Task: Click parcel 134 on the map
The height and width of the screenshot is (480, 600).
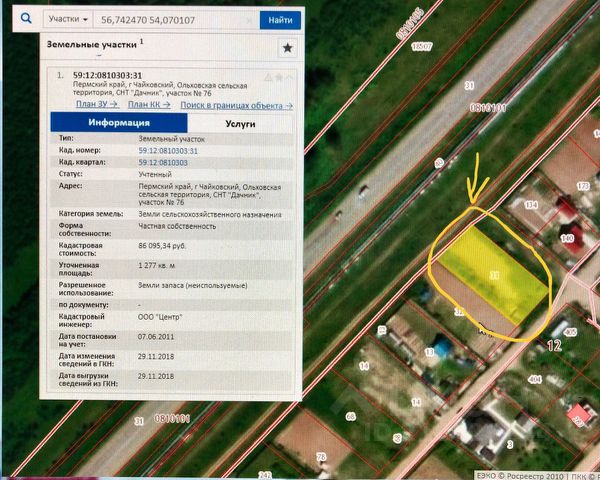Action: pyautogui.click(x=531, y=204)
